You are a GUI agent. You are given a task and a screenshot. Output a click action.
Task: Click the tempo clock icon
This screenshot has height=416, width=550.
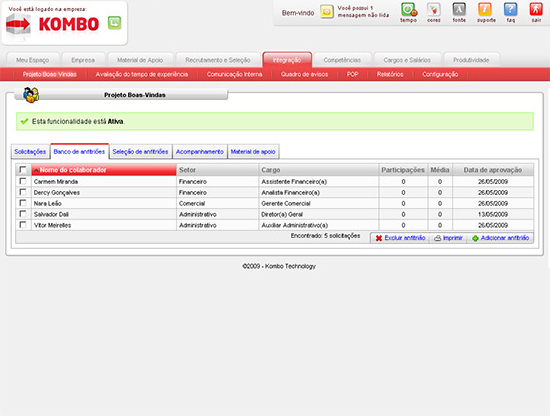pos(409,9)
